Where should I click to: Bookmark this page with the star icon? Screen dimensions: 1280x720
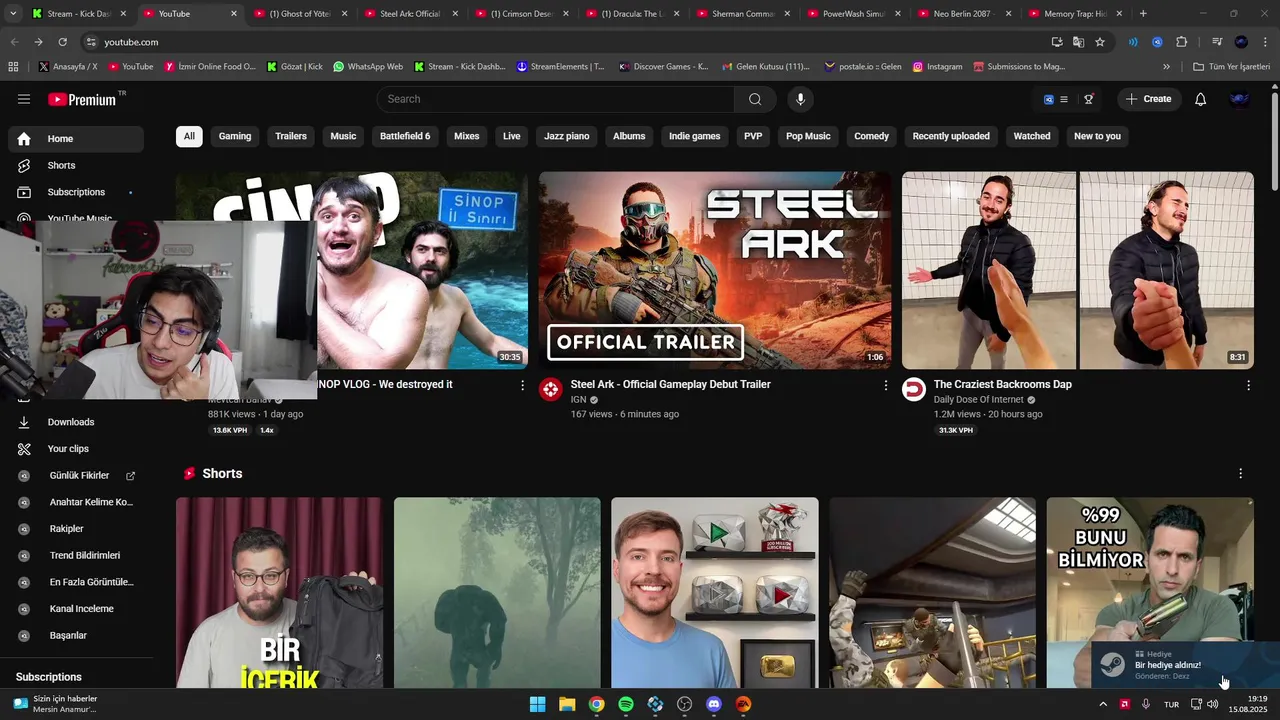pyautogui.click(x=1100, y=42)
